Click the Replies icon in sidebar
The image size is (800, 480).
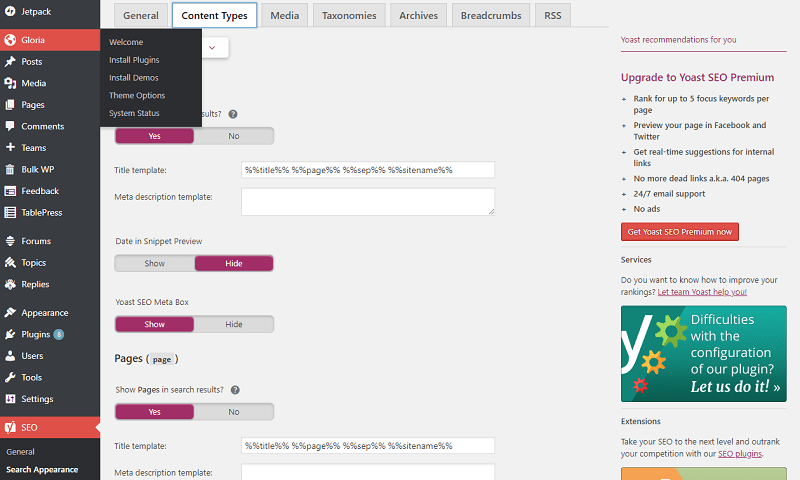[x=10, y=284]
